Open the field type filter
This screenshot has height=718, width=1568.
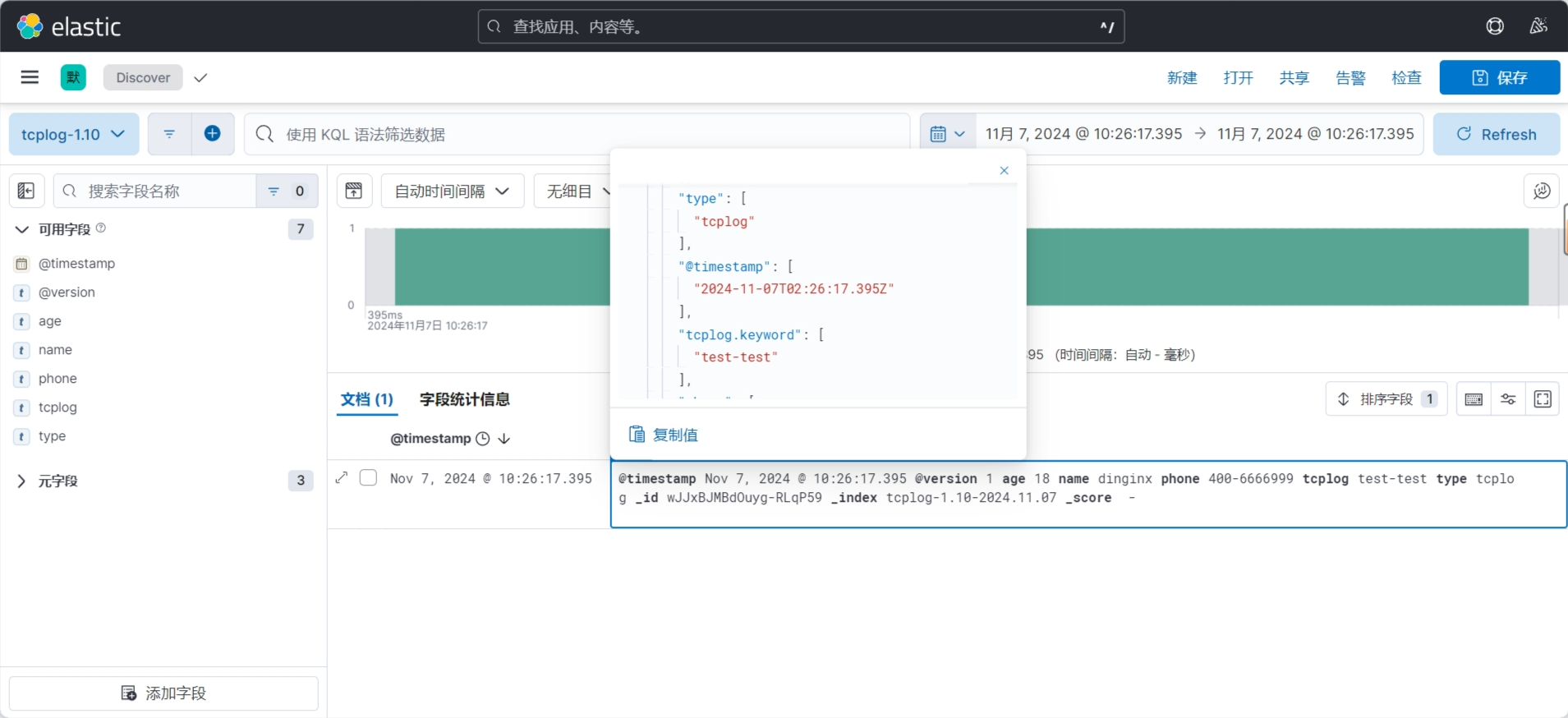pos(287,191)
